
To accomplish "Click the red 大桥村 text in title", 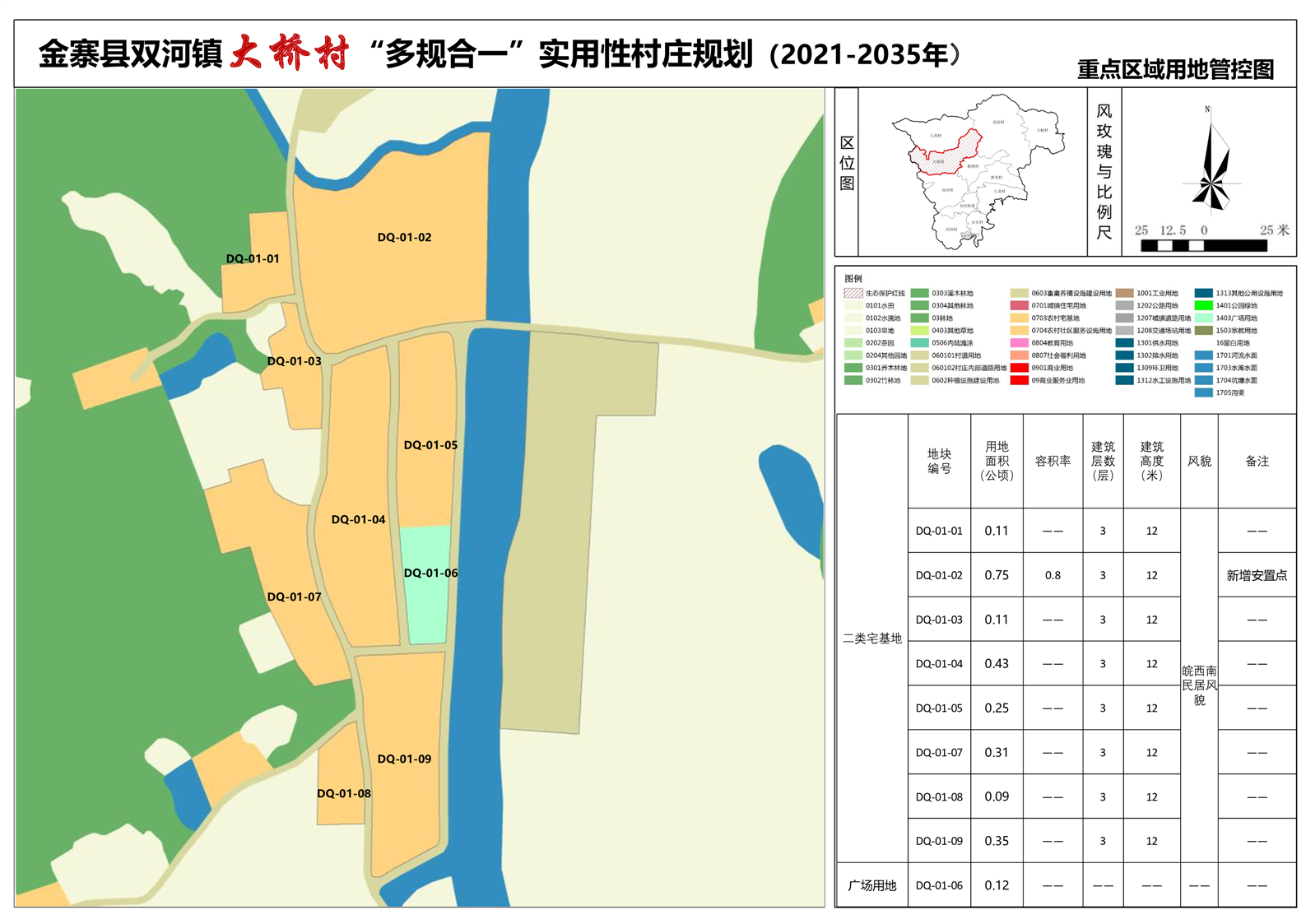I will pyautogui.click(x=290, y=53).
